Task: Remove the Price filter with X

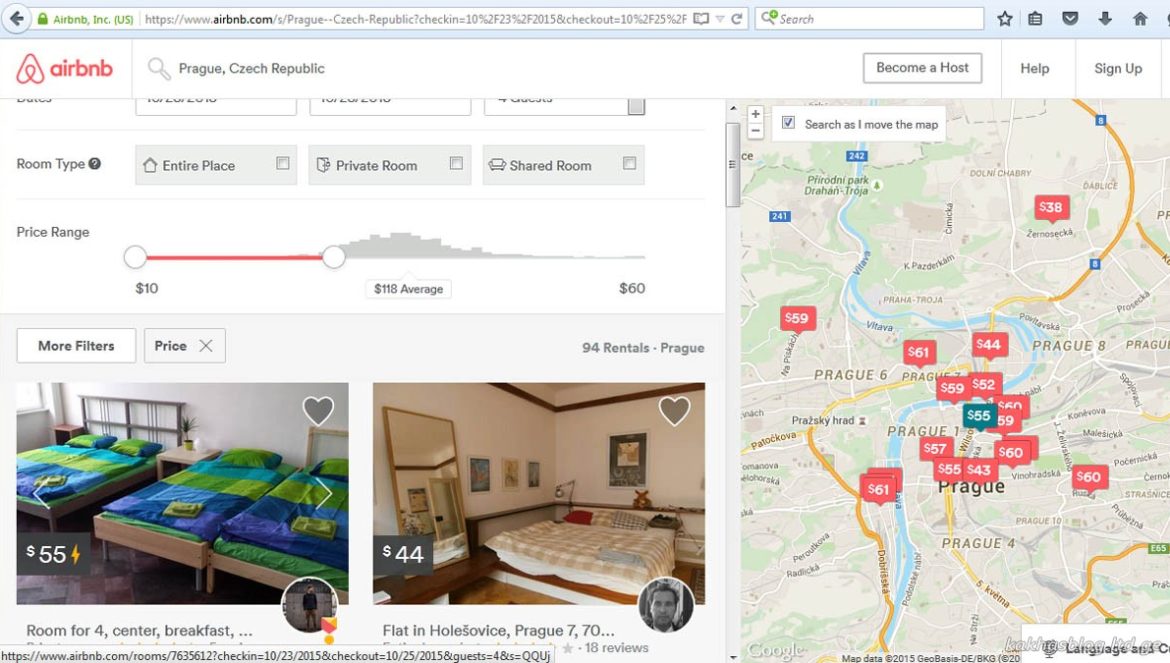Action: point(206,346)
